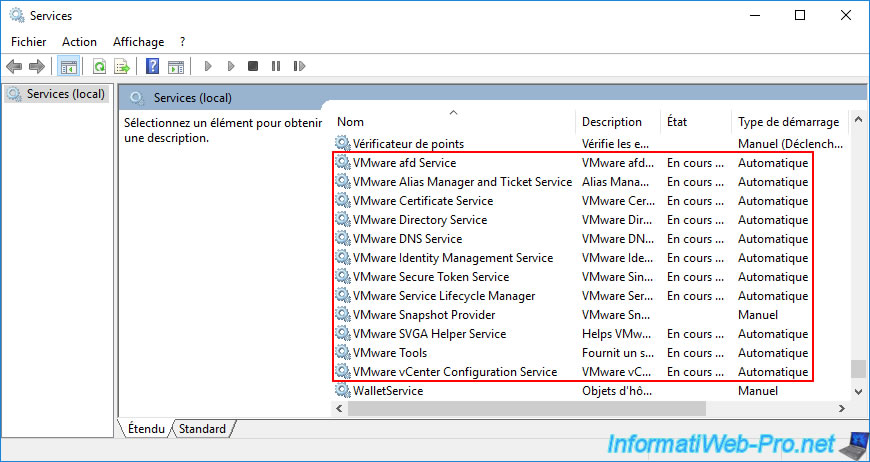
Task: Select VMware vCenter Configuration Service
Action: (x=590, y=372)
